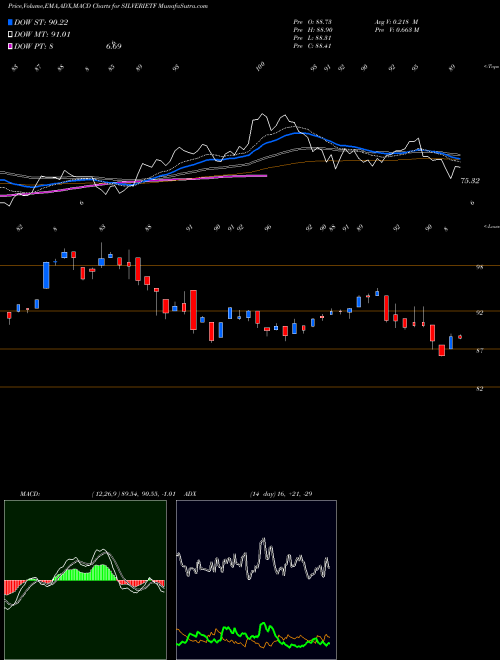The image size is (500, 660).
Task: Click the 'Pre V: 0.663 M' volume text
Action: [x=396, y=30]
